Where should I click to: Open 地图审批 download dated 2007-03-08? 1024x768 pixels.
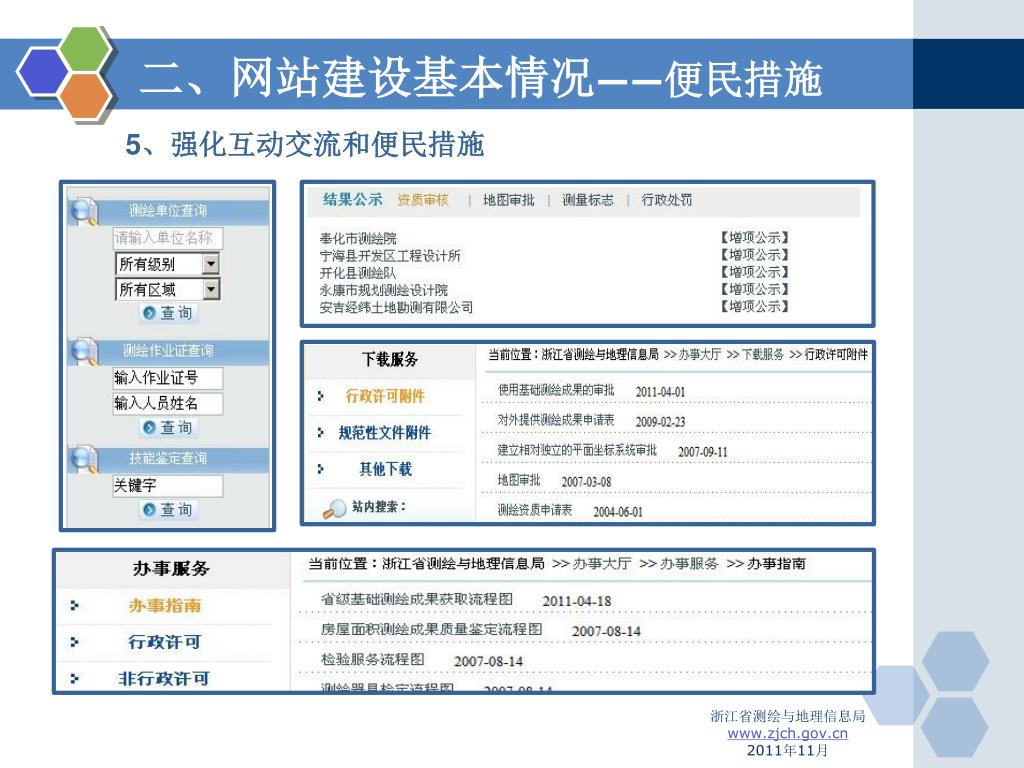coord(519,481)
